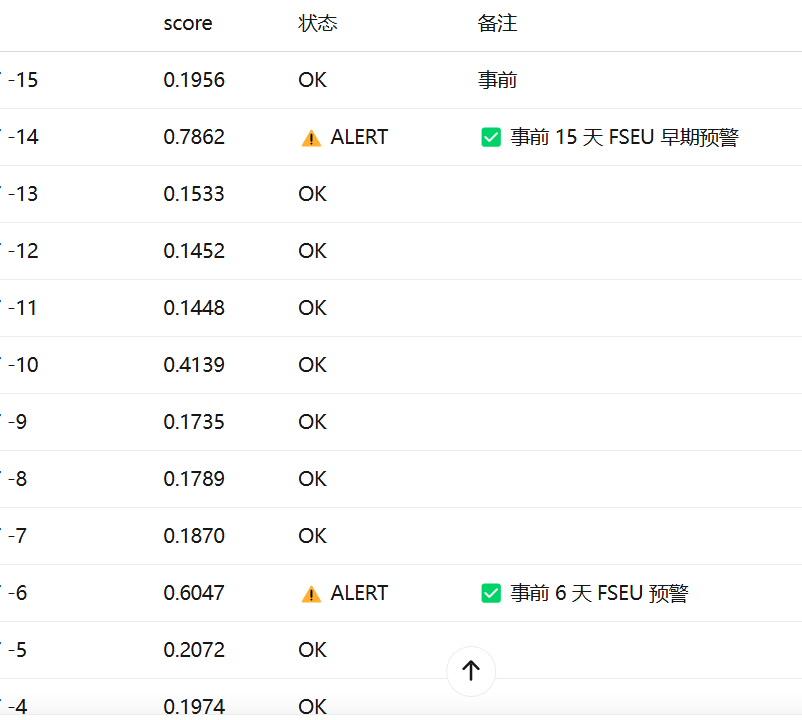Click score value 0.6047

pyautogui.click(x=194, y=593)
